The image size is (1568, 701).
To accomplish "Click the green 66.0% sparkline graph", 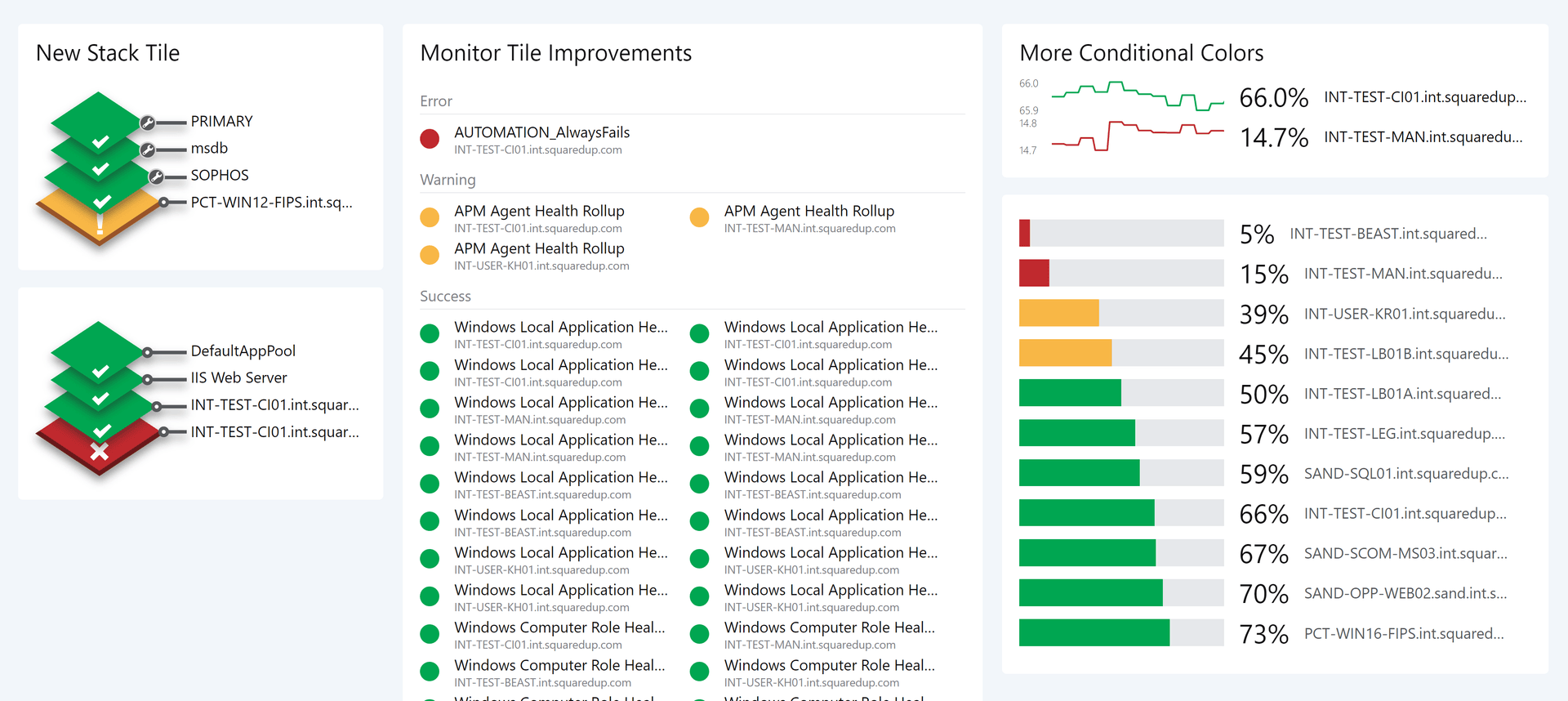I will click(1137, 96).
